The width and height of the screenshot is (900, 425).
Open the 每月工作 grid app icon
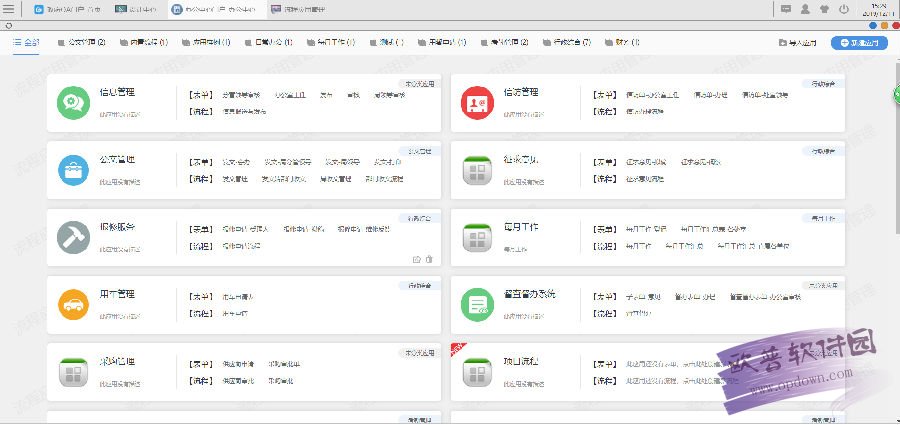click(x=477, y=238)
